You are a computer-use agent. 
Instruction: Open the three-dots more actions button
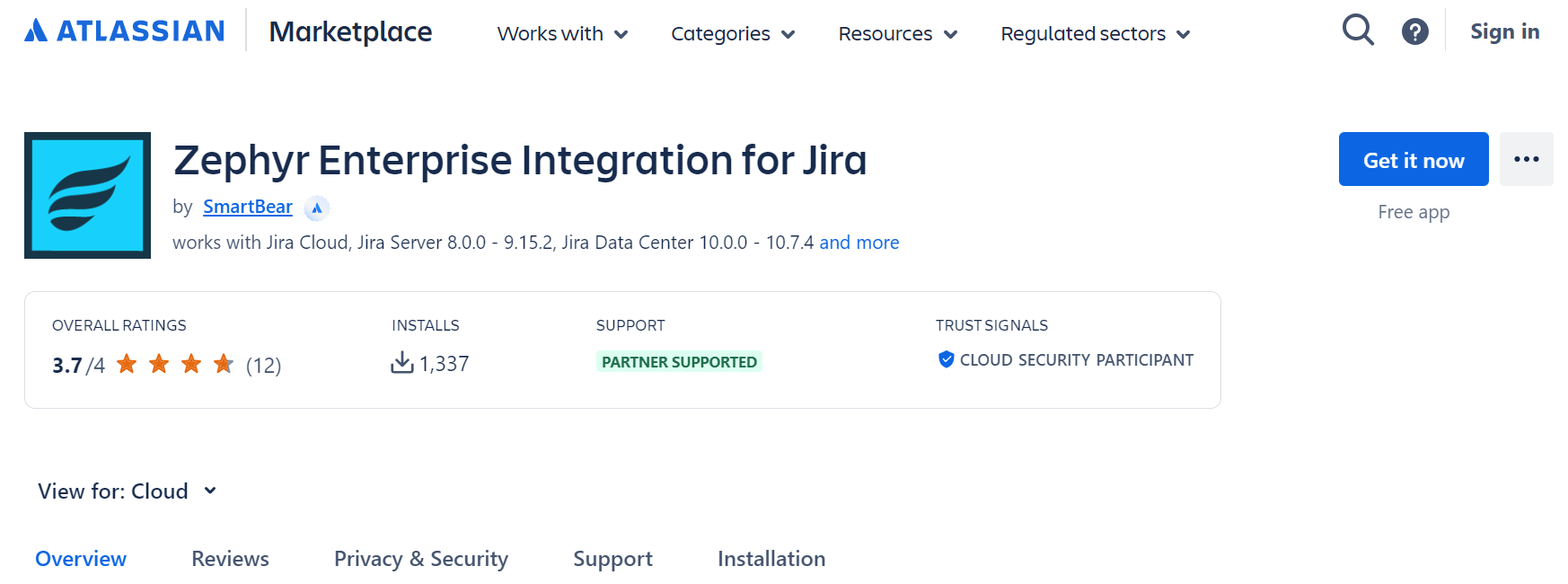1526,159
